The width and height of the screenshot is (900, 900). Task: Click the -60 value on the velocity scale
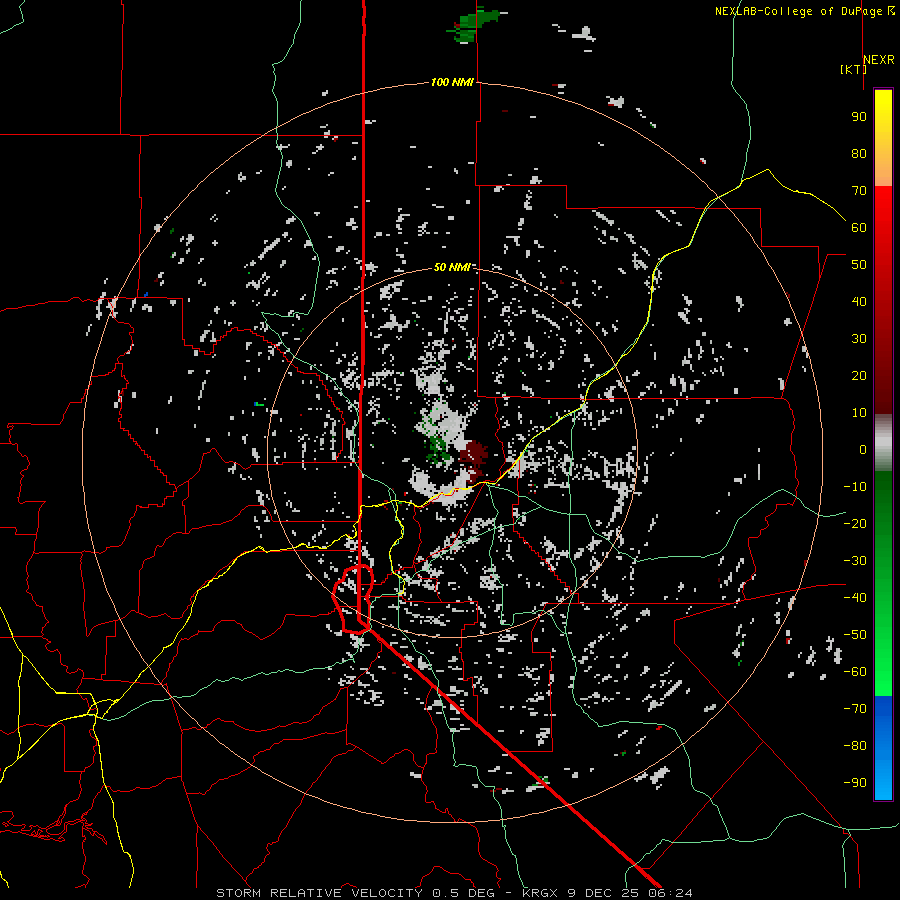point(855,672)
